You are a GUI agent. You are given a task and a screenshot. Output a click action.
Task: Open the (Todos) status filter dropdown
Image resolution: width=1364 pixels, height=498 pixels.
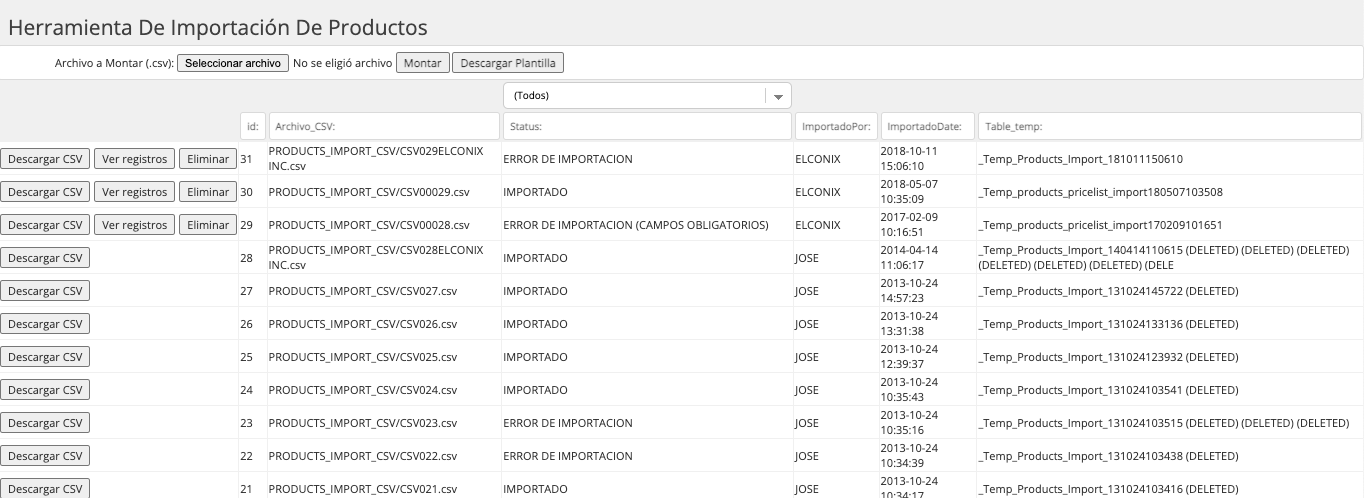[647, 96]
